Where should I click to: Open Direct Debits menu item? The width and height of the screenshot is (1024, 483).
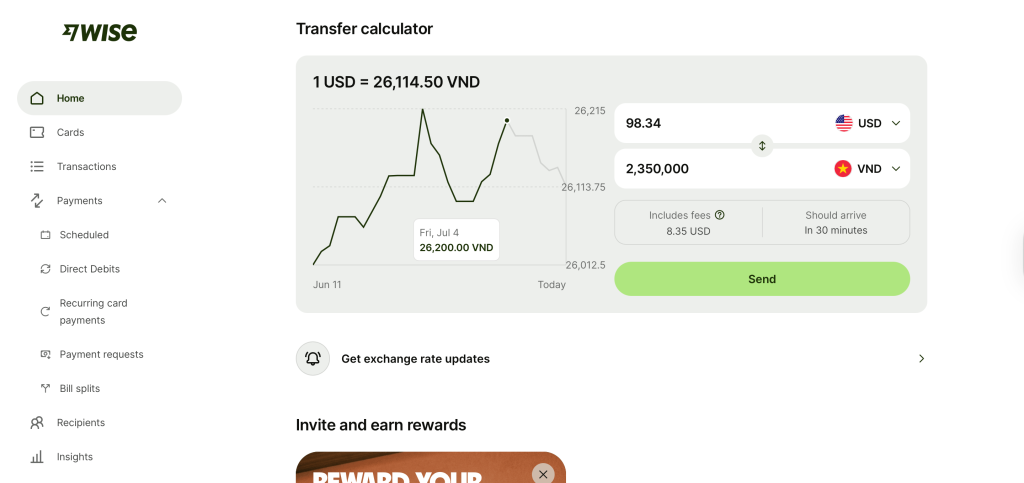point(89,268)
